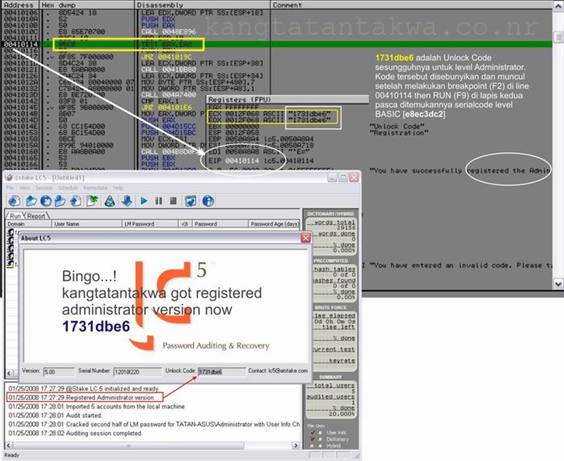Click log line "Imported 5 accounts from the local machine"
Image resolution: width=564 pixels, height=461 pixels.
[96, 406]
